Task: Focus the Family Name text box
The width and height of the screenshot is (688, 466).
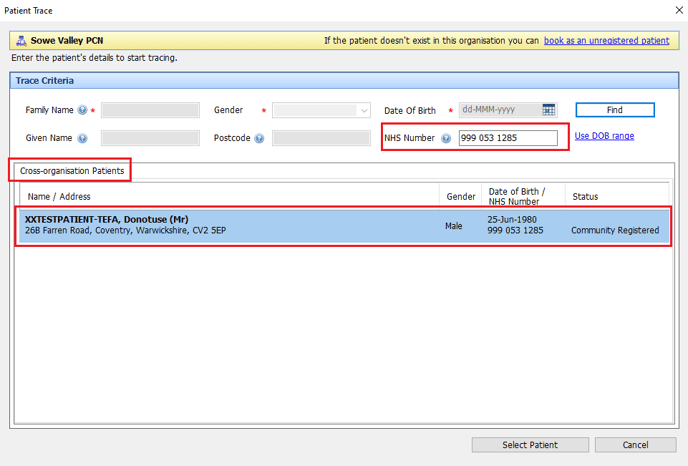Action: [x=150, y=111]
